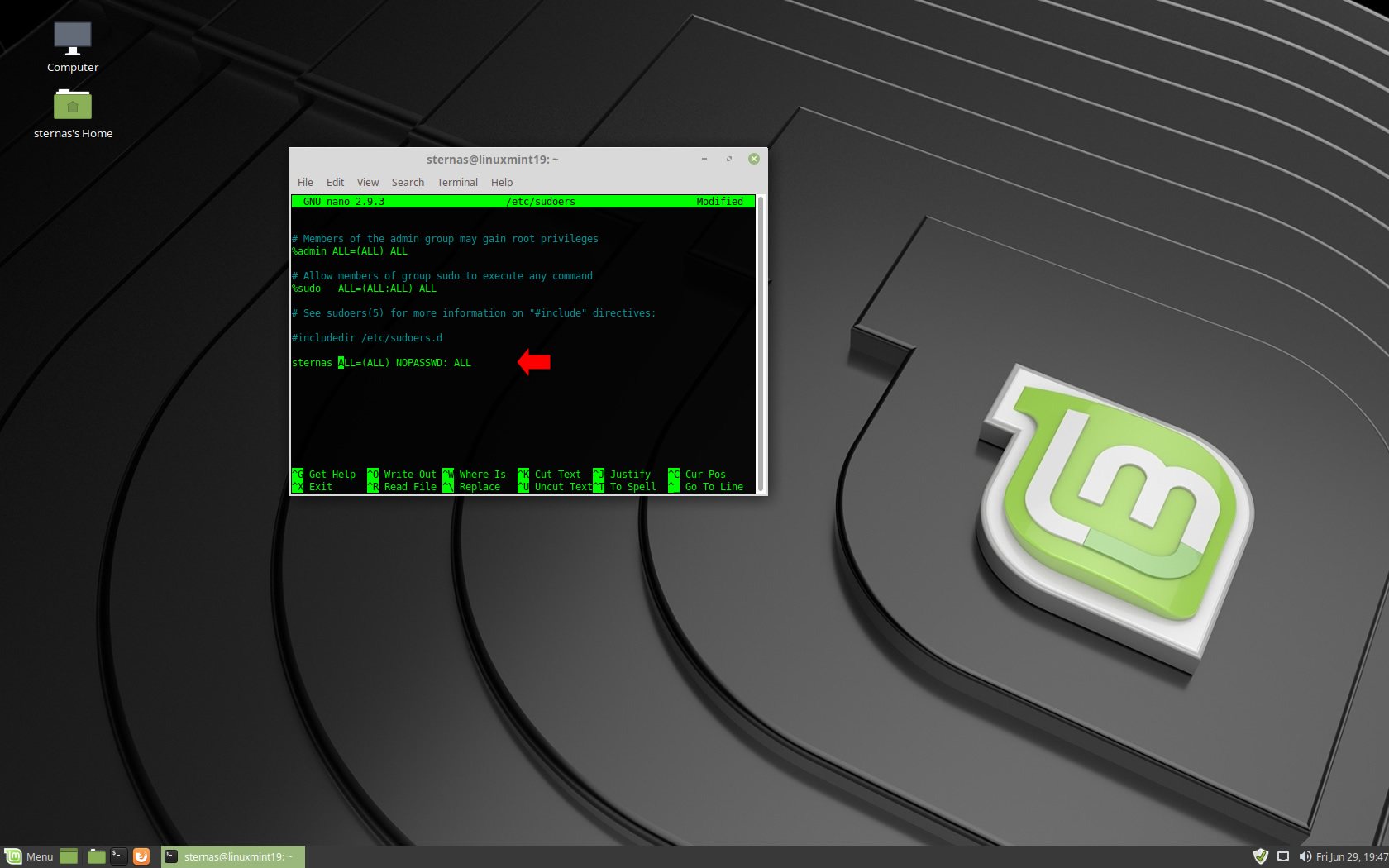
Task: Click the 'To Spell' nano shortcut
Action: (625, 487)
